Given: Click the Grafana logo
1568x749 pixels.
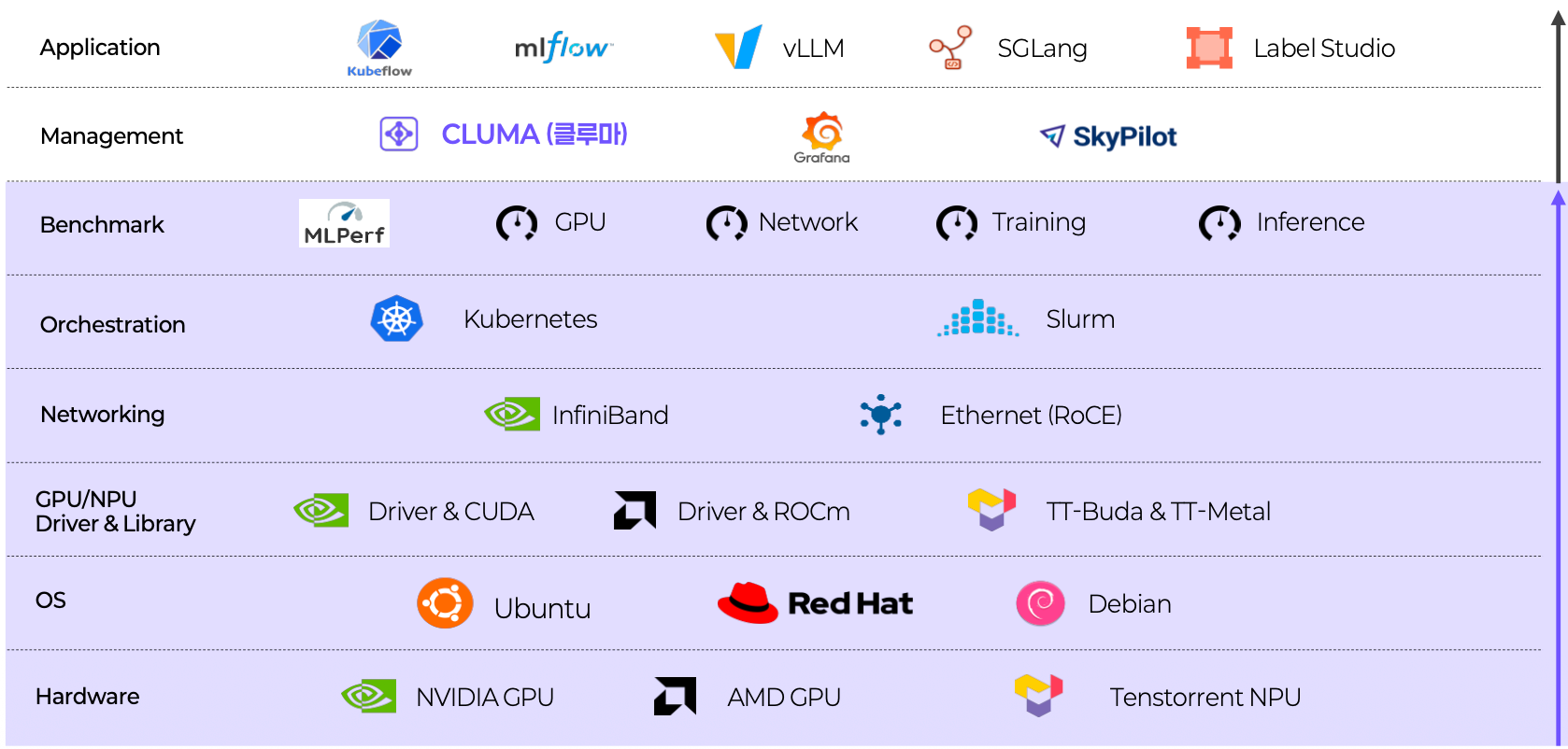Looking at the screenshot, I should click(822, 136).
